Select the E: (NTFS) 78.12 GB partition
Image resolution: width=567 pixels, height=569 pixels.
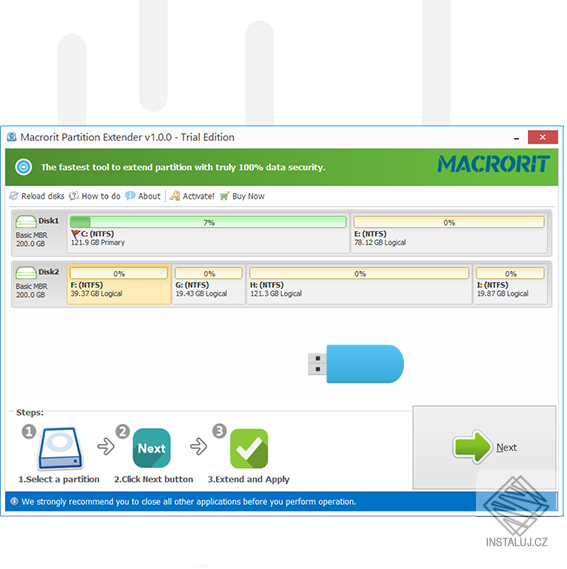point(449,233)
